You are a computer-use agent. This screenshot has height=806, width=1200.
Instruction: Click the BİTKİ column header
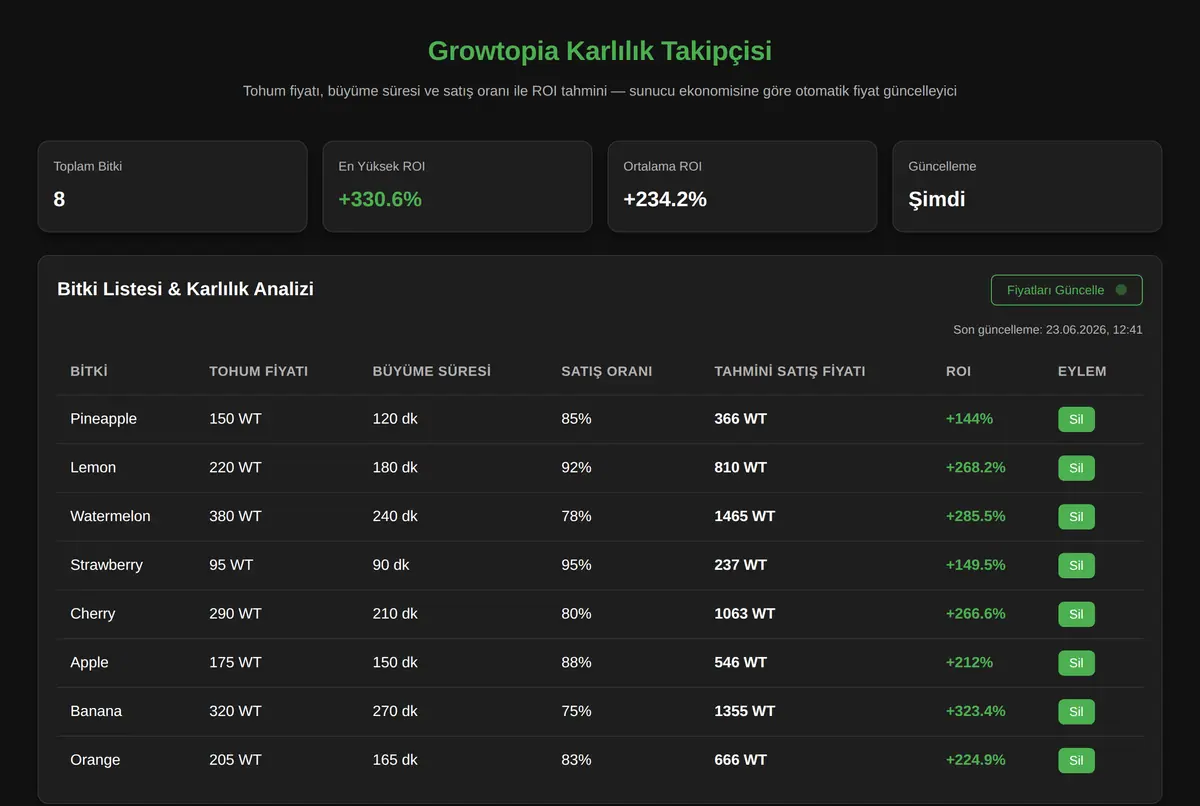pos(88,371)
